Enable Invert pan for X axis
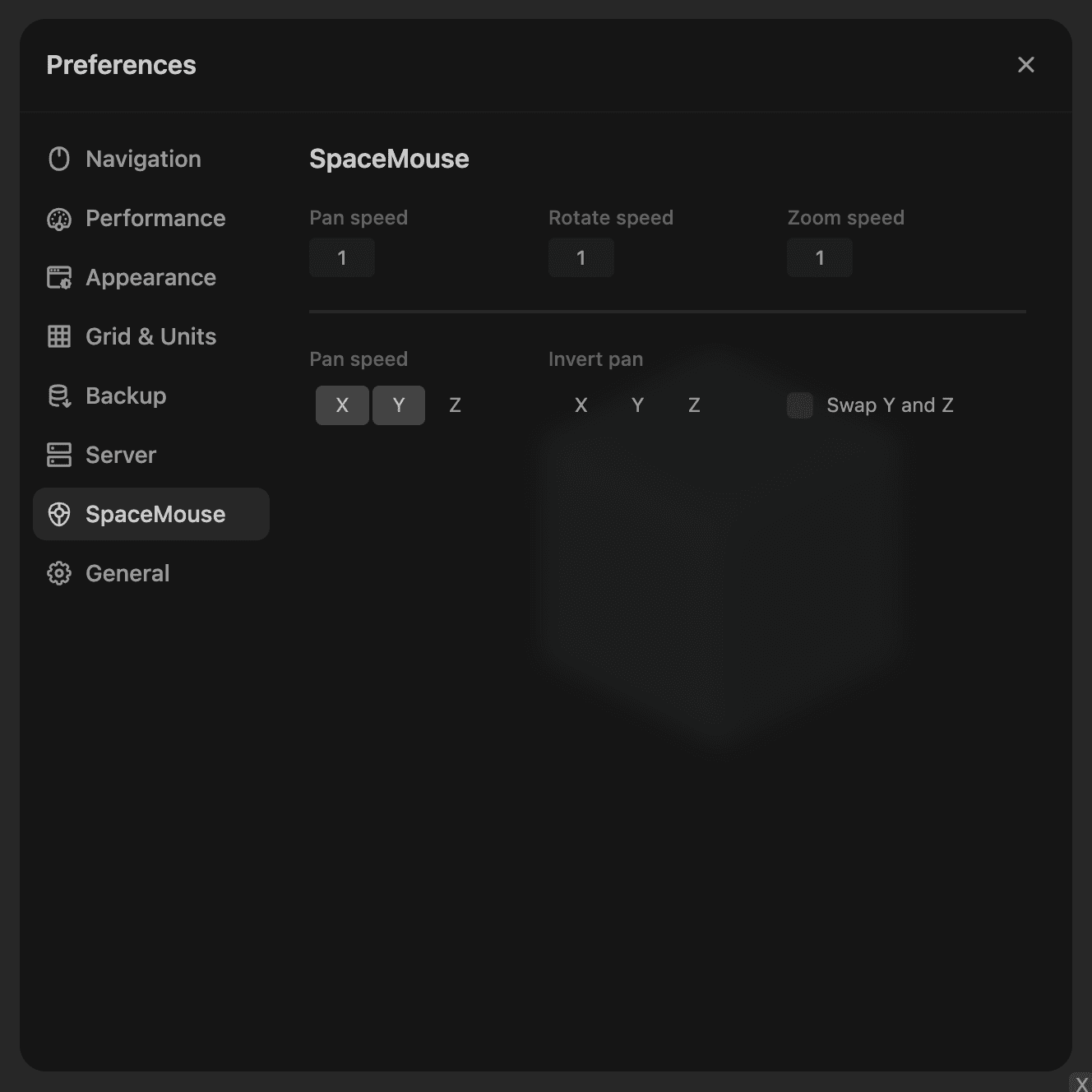1092x1092 pixels. point(581,405)
